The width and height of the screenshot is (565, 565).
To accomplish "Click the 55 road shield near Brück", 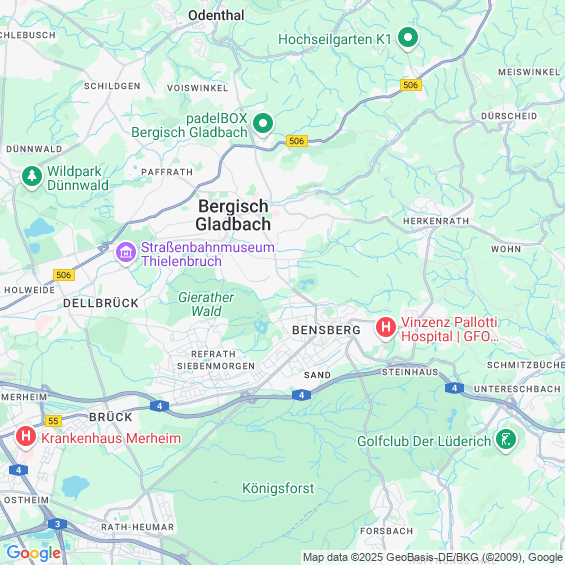I will click(x=53, y=421).
